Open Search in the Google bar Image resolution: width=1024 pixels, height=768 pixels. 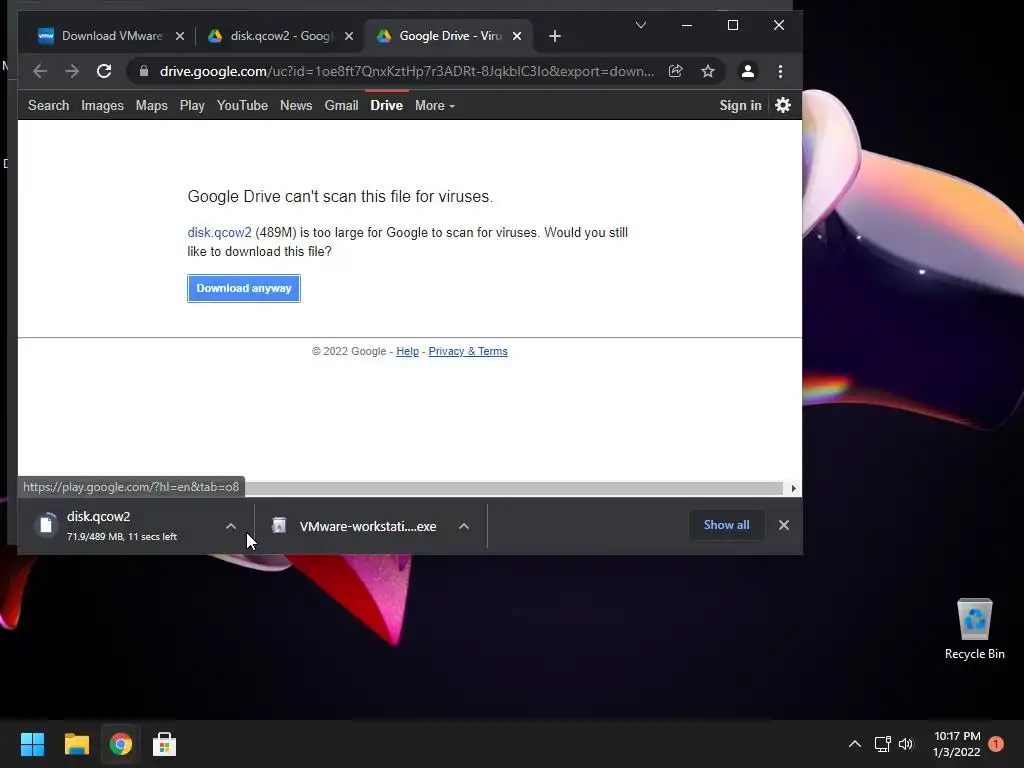tap(48, 105)
